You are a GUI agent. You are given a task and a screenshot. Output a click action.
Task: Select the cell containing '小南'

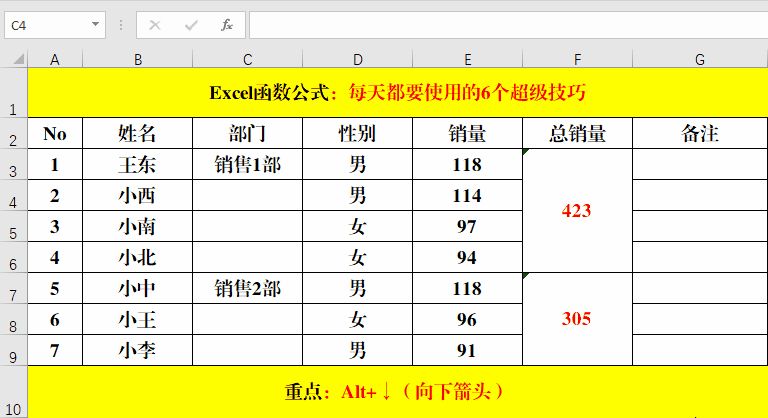pos(138,226)
